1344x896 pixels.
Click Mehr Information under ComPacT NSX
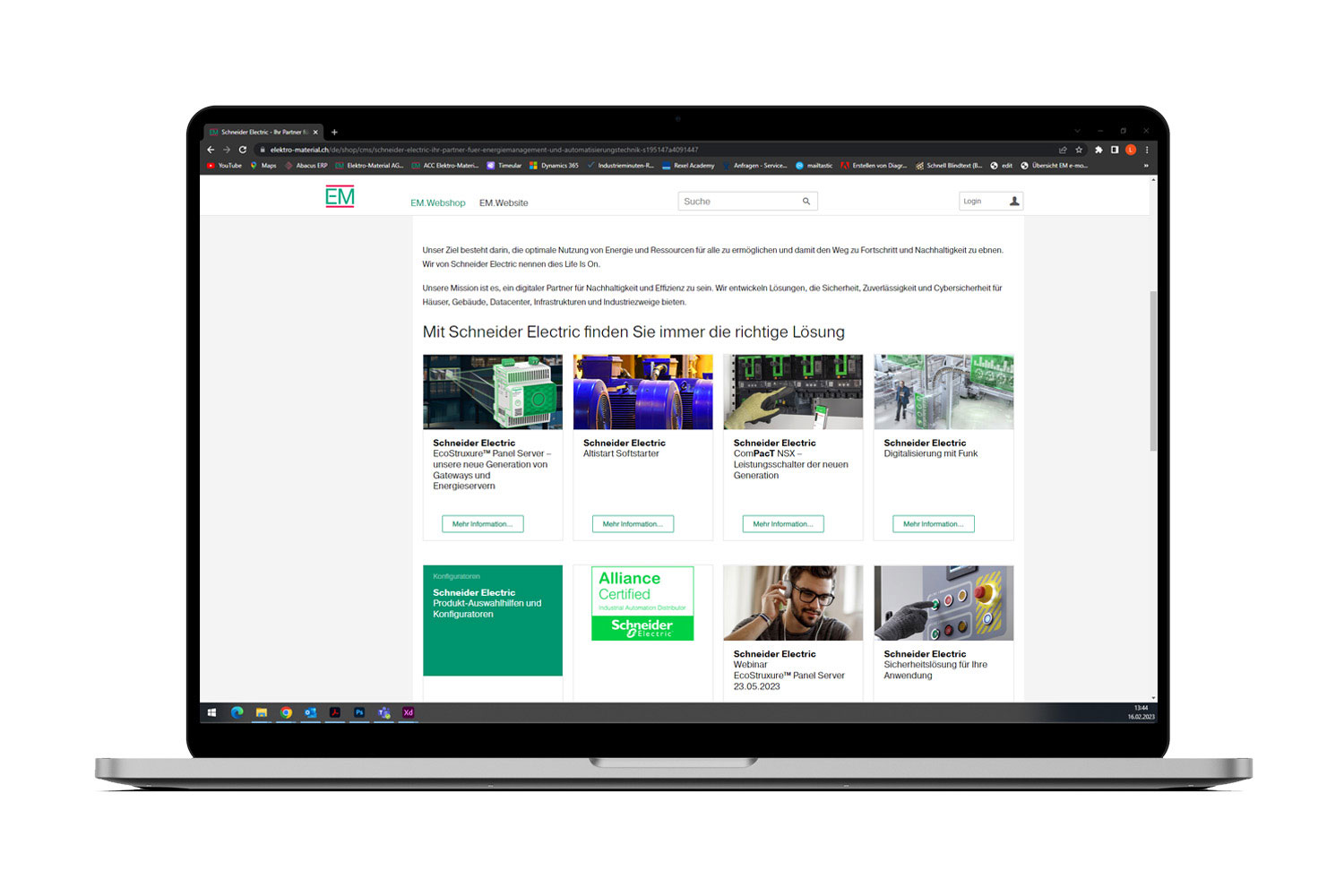(x=783, y=524)
